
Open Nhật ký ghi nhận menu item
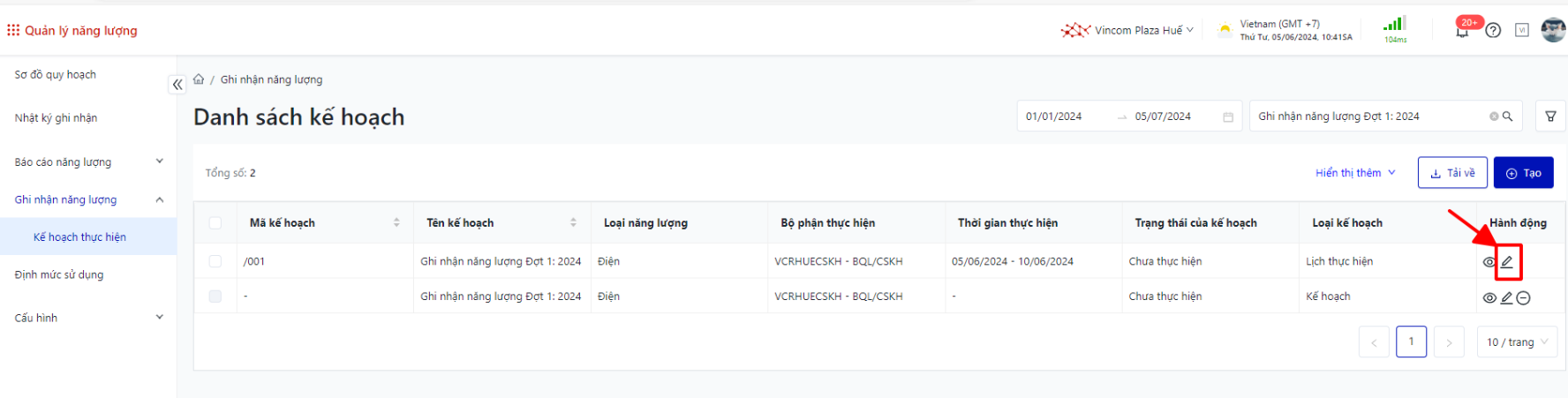coord(57,118)
